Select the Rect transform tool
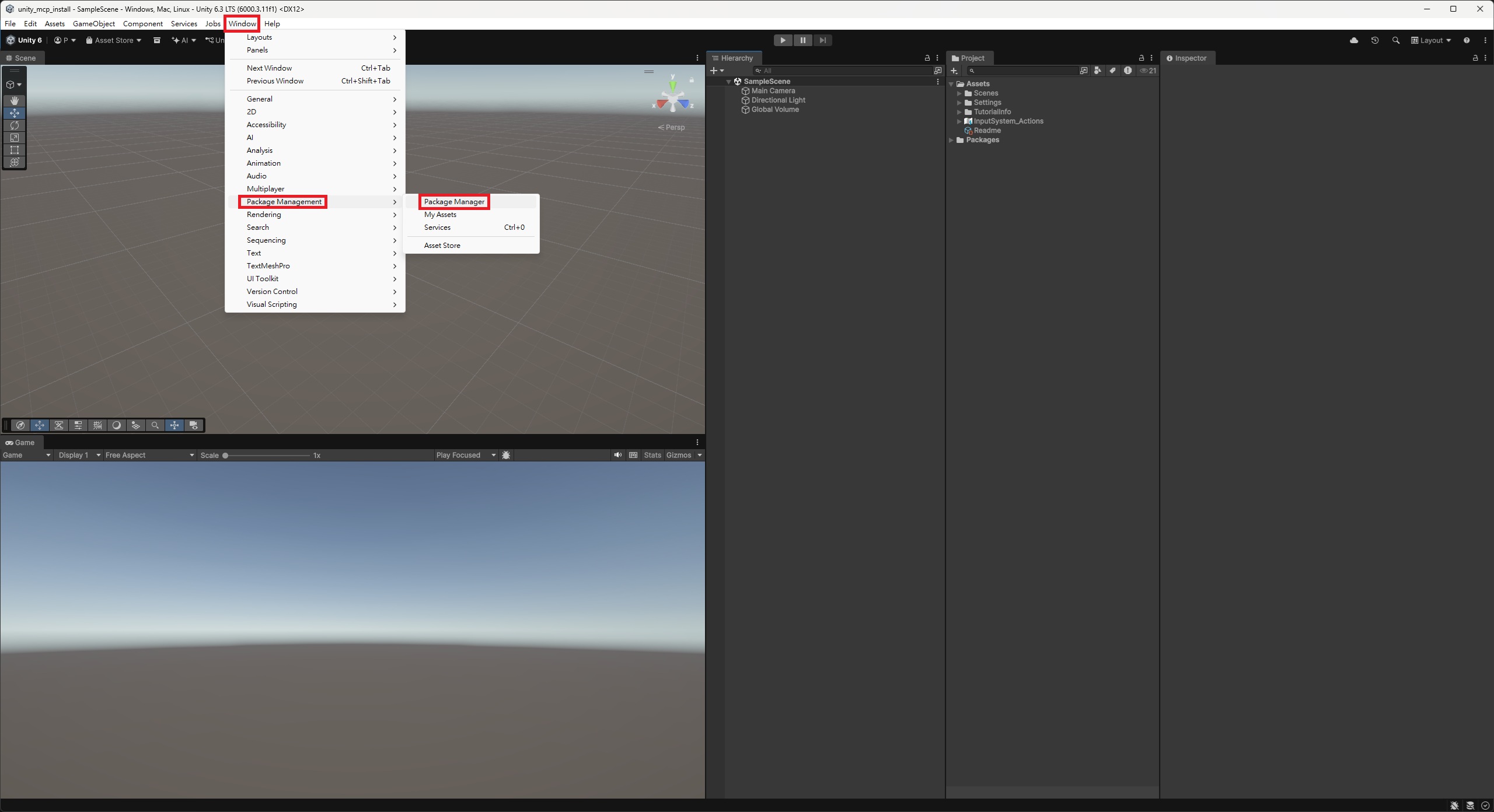 [x=15, y=150]
